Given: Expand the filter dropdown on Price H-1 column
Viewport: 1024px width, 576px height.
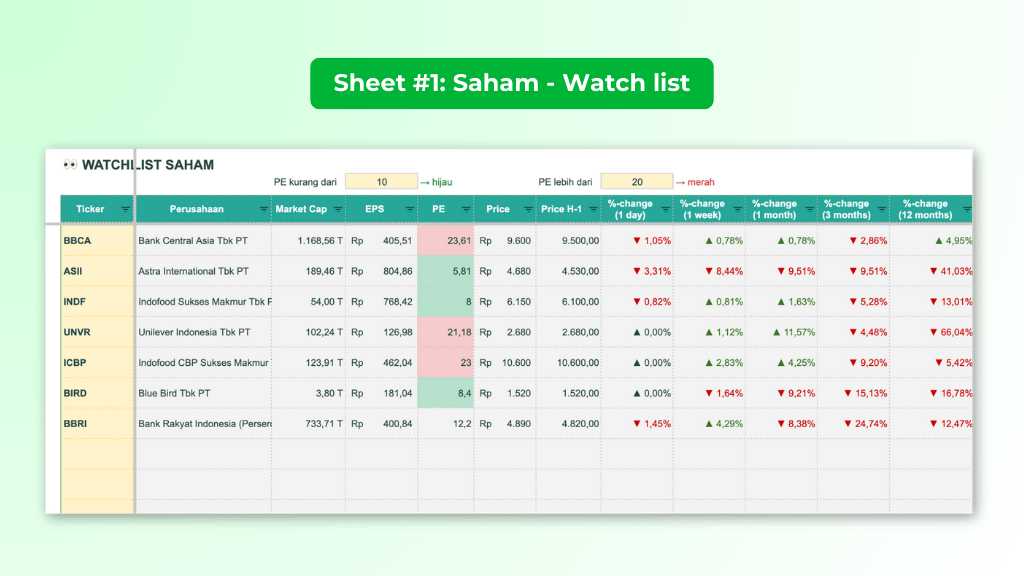Looking at the screenshot, I should [593, 209].
